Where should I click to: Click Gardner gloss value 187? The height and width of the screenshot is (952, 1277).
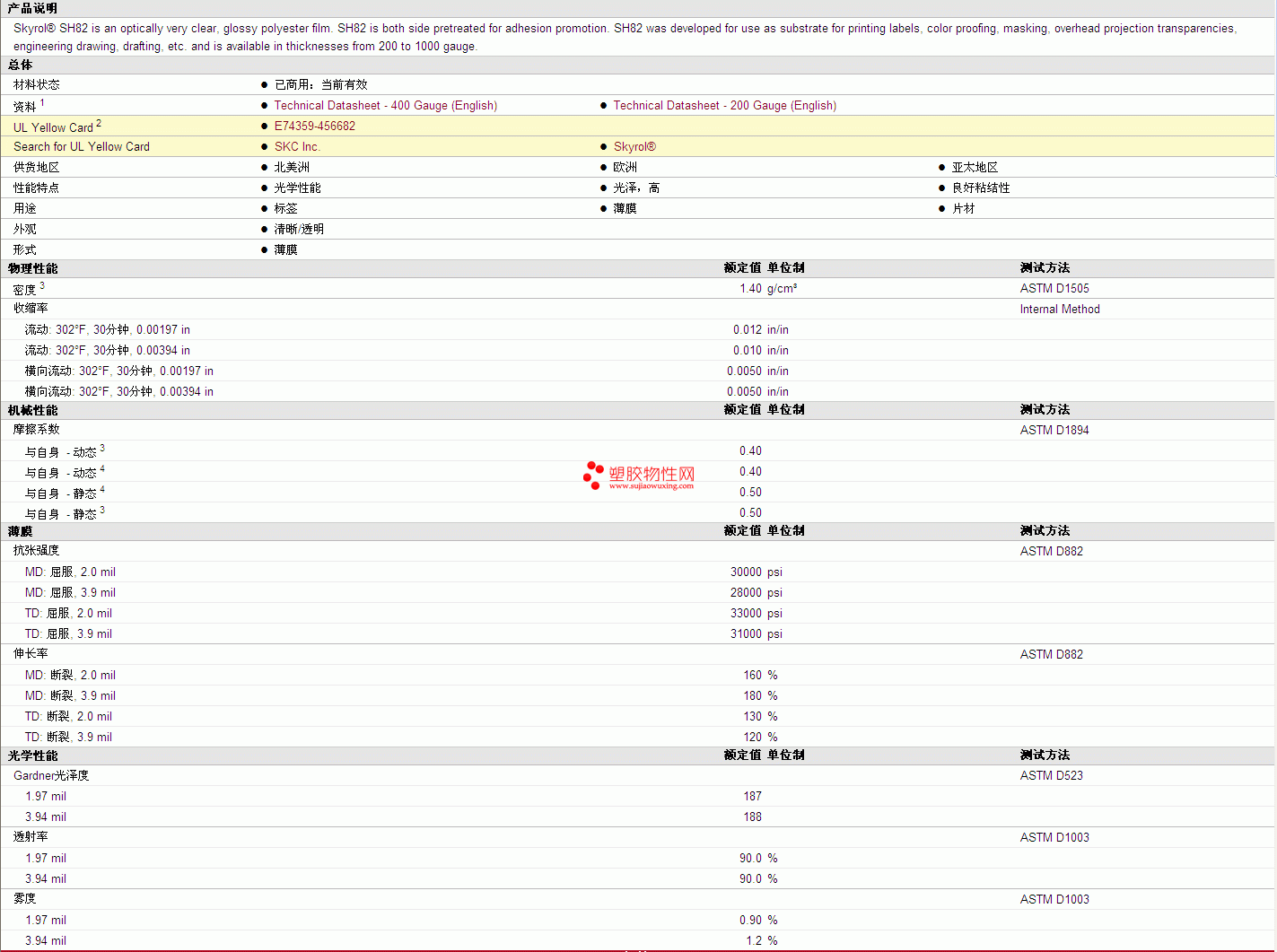point(752,796)
